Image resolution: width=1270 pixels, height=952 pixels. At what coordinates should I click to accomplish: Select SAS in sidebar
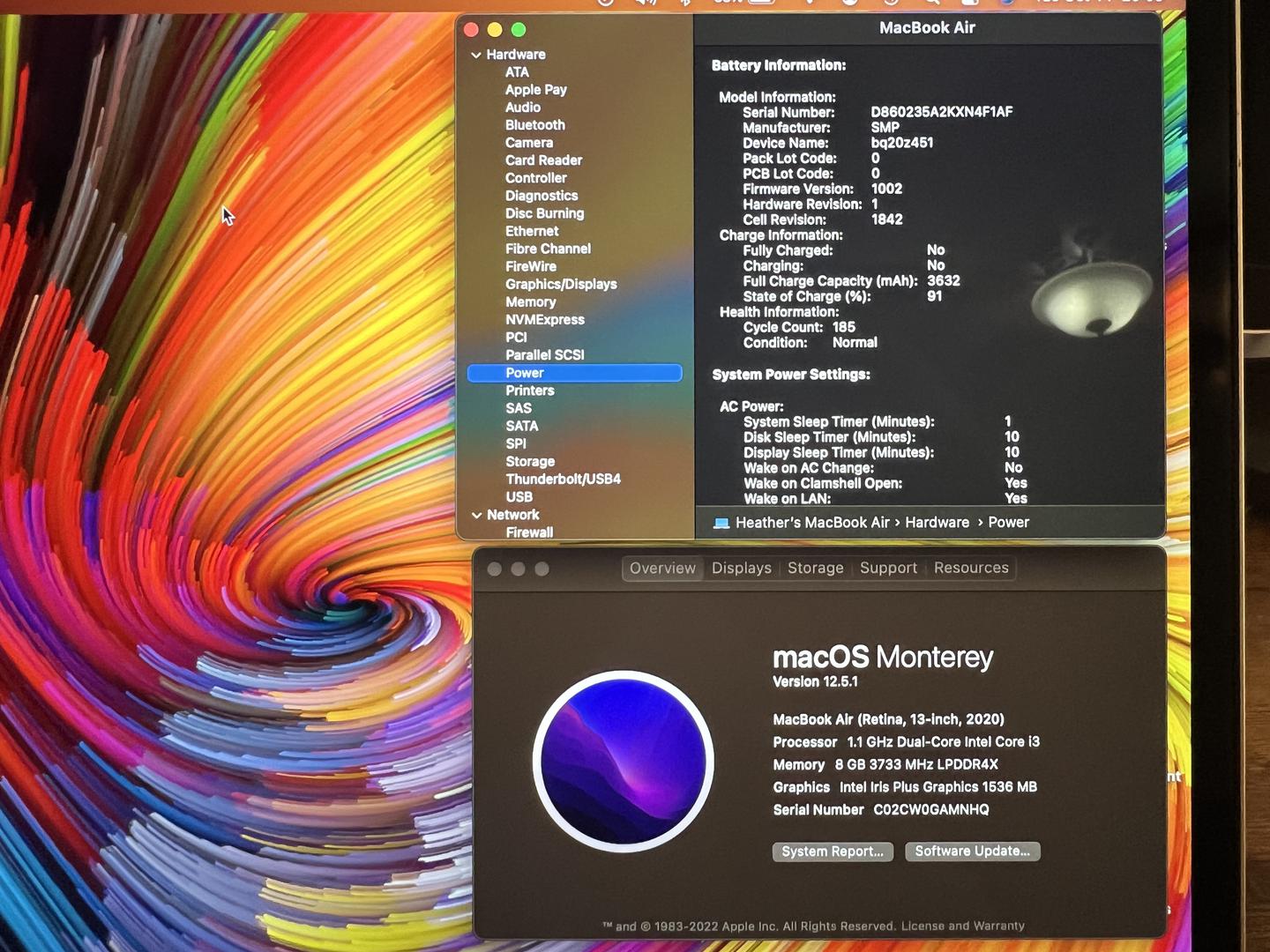coord(519,408)
